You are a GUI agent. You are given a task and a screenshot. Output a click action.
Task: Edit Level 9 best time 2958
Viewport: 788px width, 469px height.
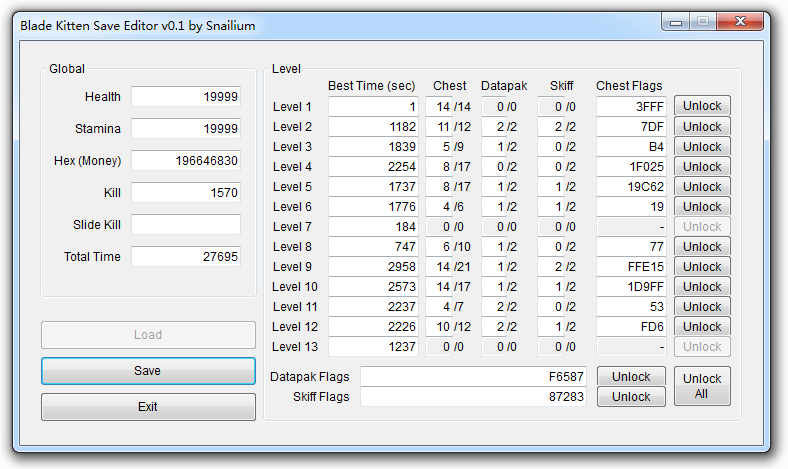point(373,267)
